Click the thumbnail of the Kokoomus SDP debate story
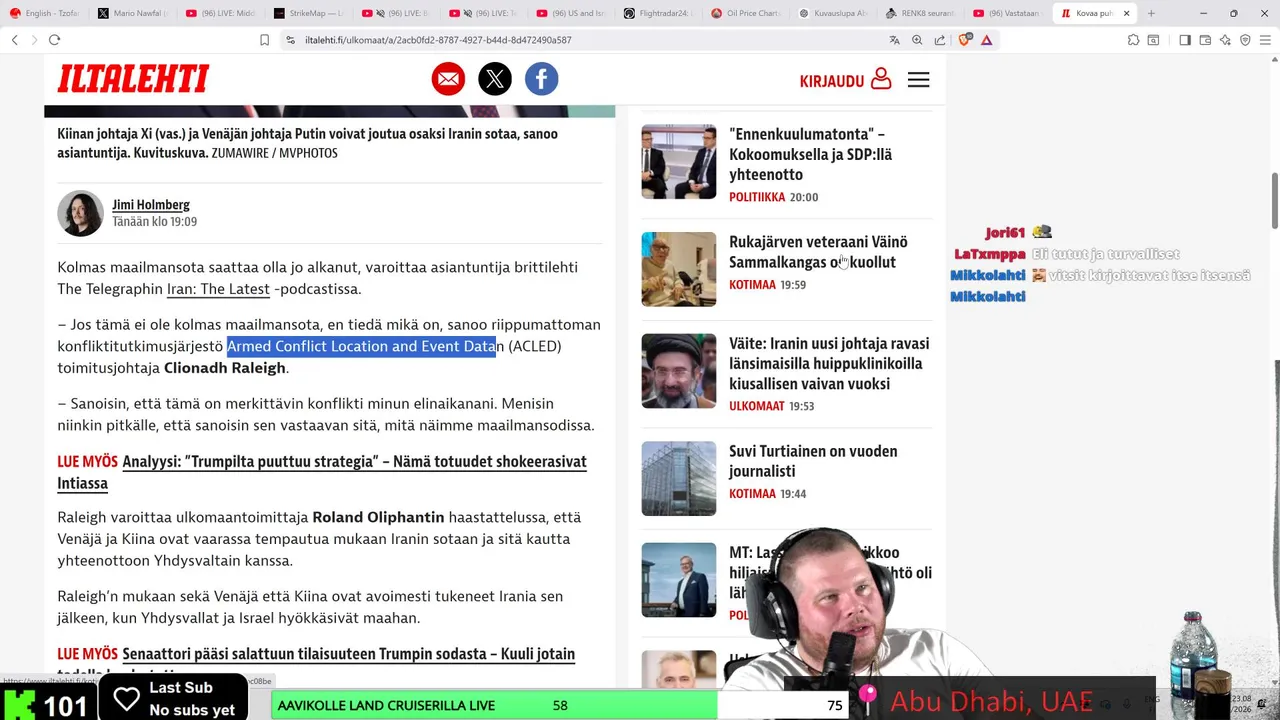 (x=679, y=162)
